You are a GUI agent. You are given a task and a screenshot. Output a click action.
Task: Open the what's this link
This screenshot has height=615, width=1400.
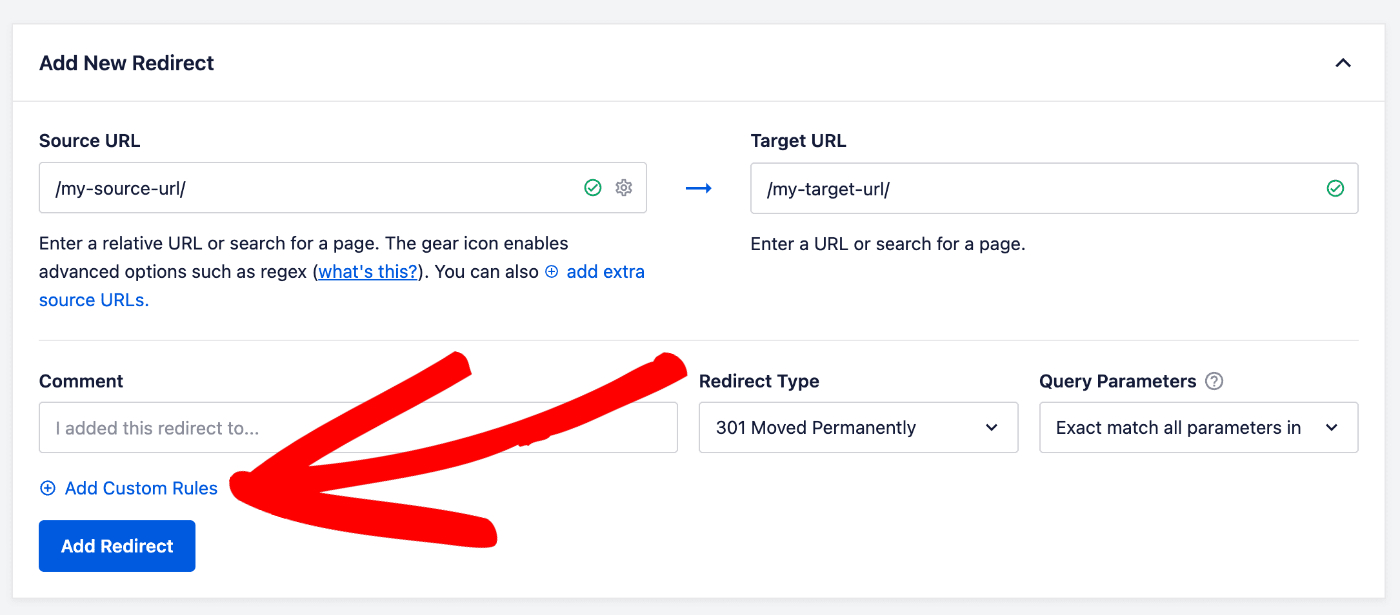(367, 271)
